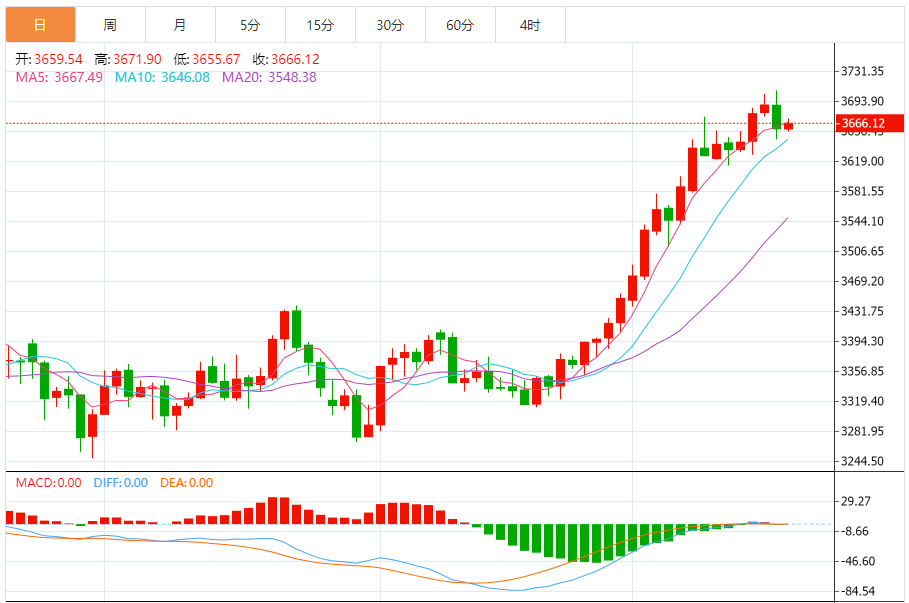909x603 pixels.
Task: Click the MACD:0.00 label
Action: 49,482
